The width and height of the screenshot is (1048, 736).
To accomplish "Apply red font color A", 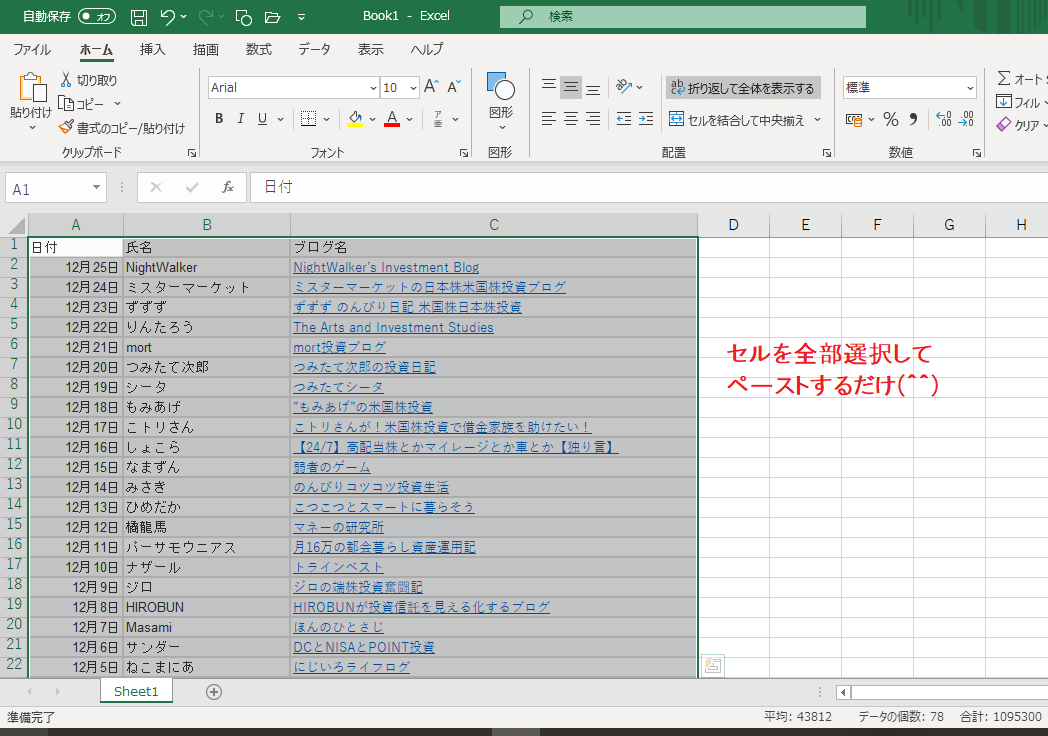I will tap(392, 119).
